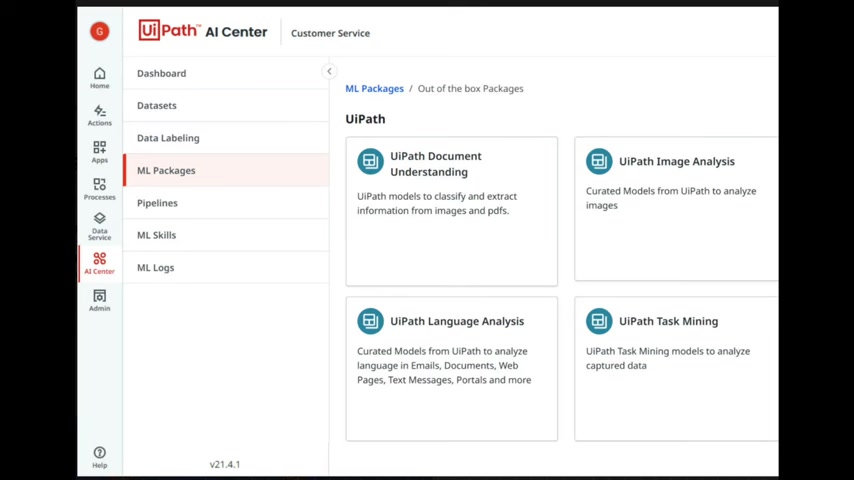Select AI Center in the left rail
The height and width of the screenshot is (480, 854).
[100, 264]
